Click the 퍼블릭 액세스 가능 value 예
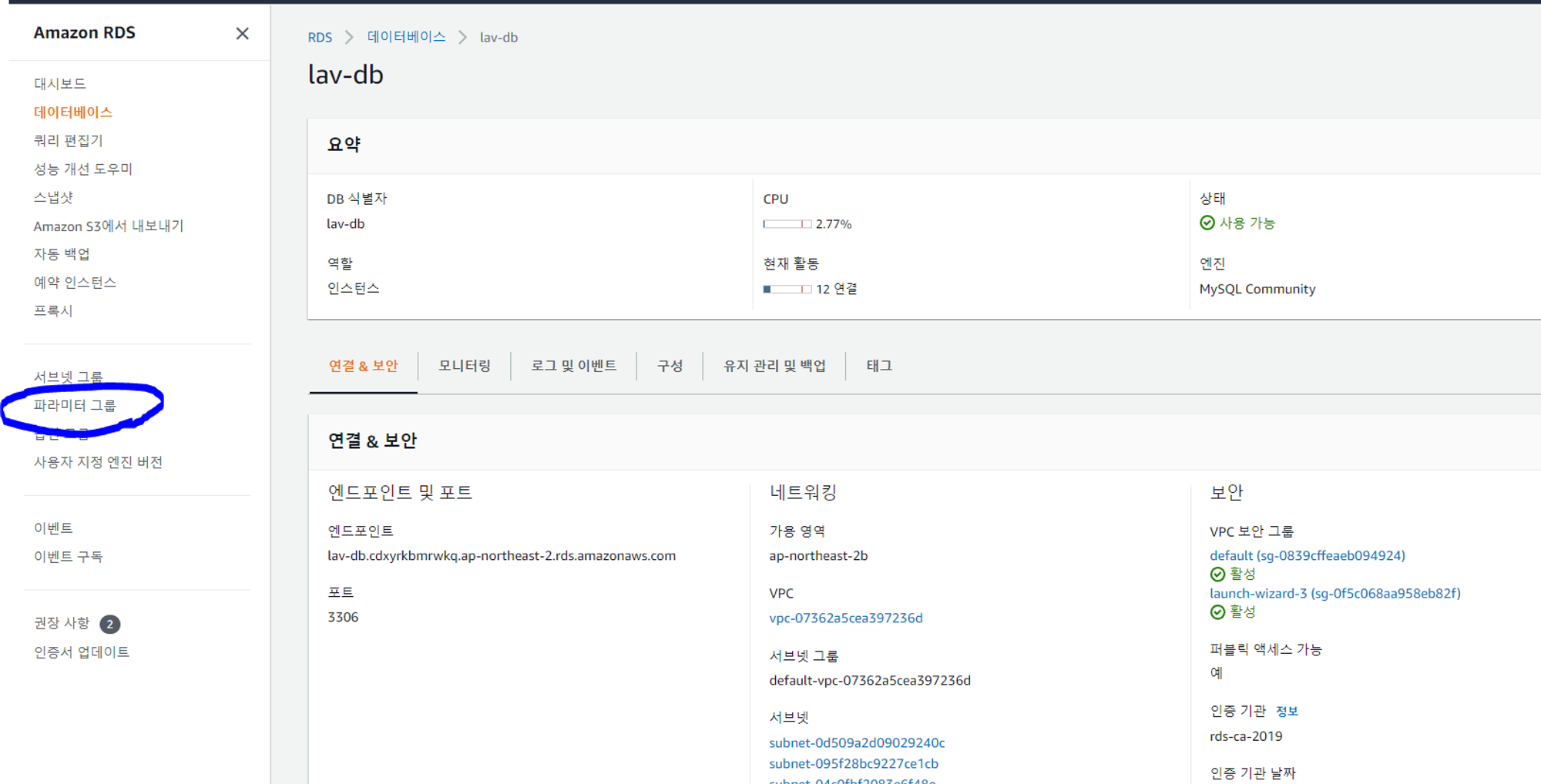The image size is (1541, 784). point(1217,672)
